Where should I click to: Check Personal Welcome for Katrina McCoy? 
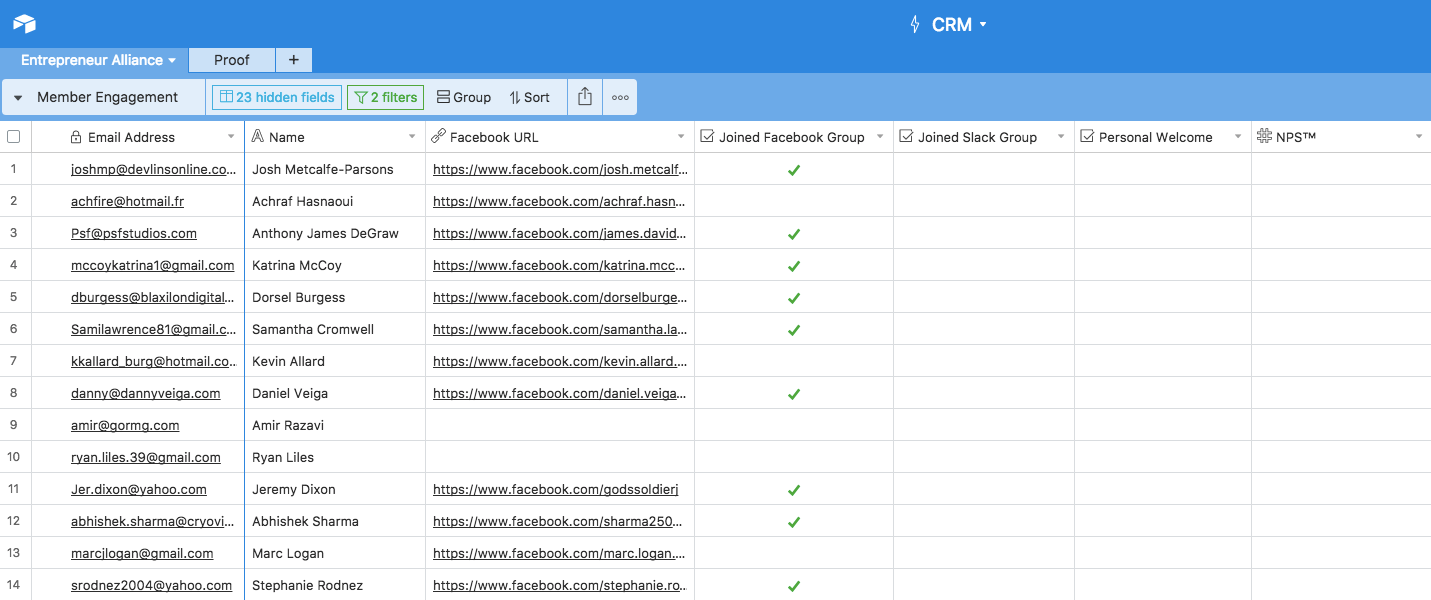coord(1162,266)
